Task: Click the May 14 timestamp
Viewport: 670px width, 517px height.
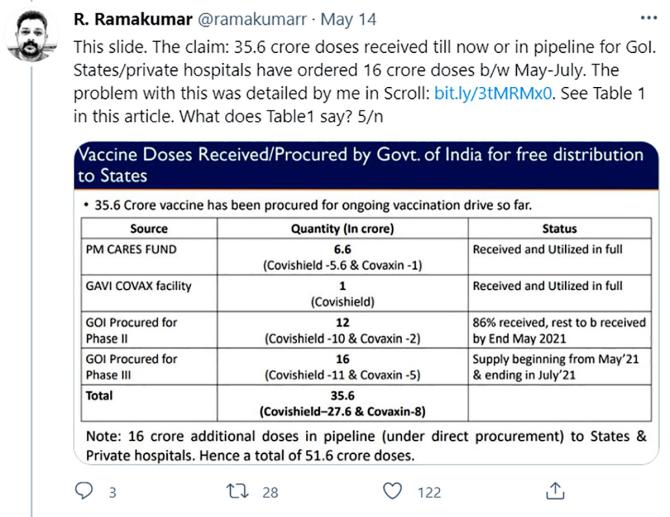Action: click(x=348, y=19)
